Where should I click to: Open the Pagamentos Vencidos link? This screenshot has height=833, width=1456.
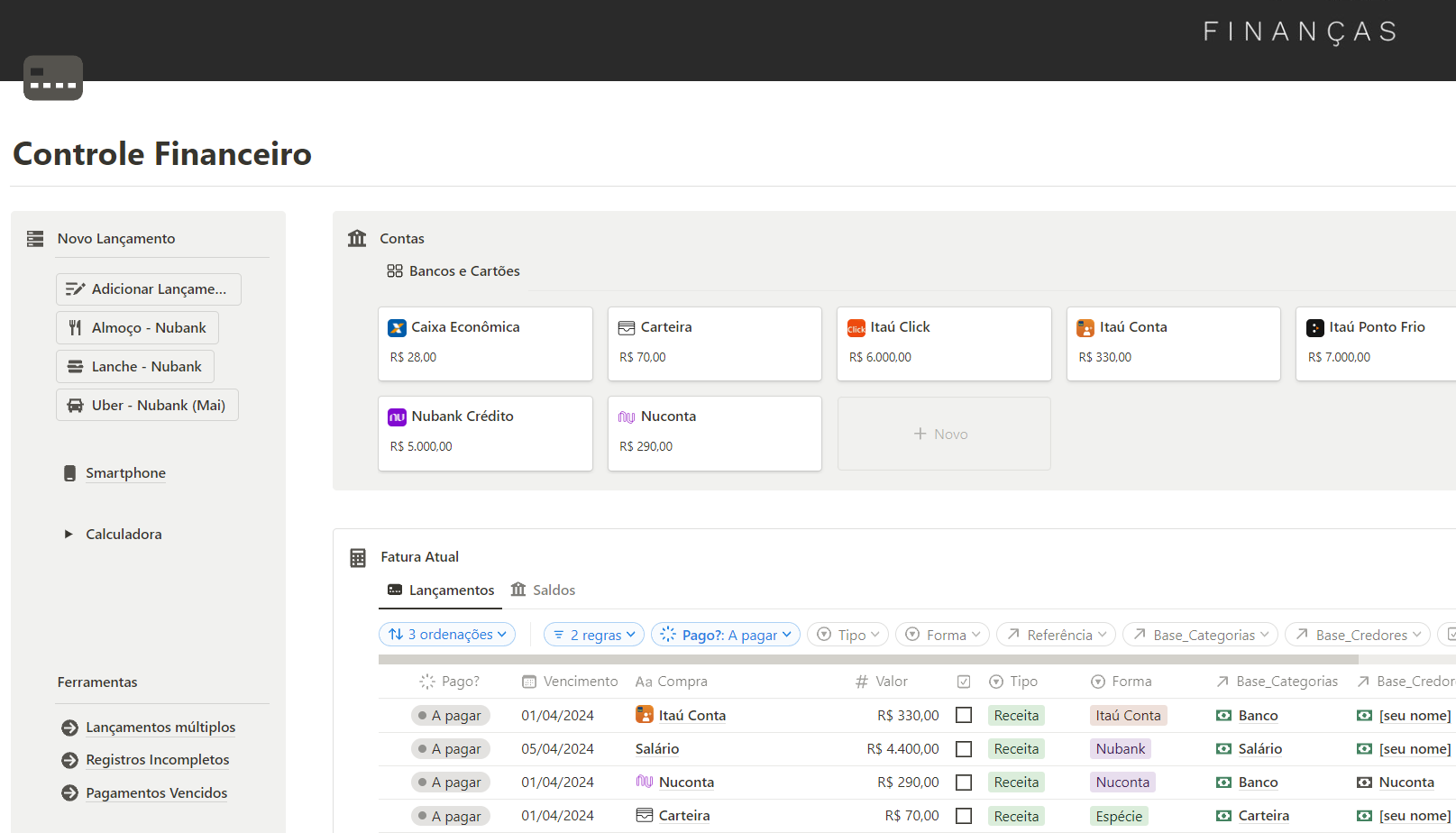pos(156,793)
